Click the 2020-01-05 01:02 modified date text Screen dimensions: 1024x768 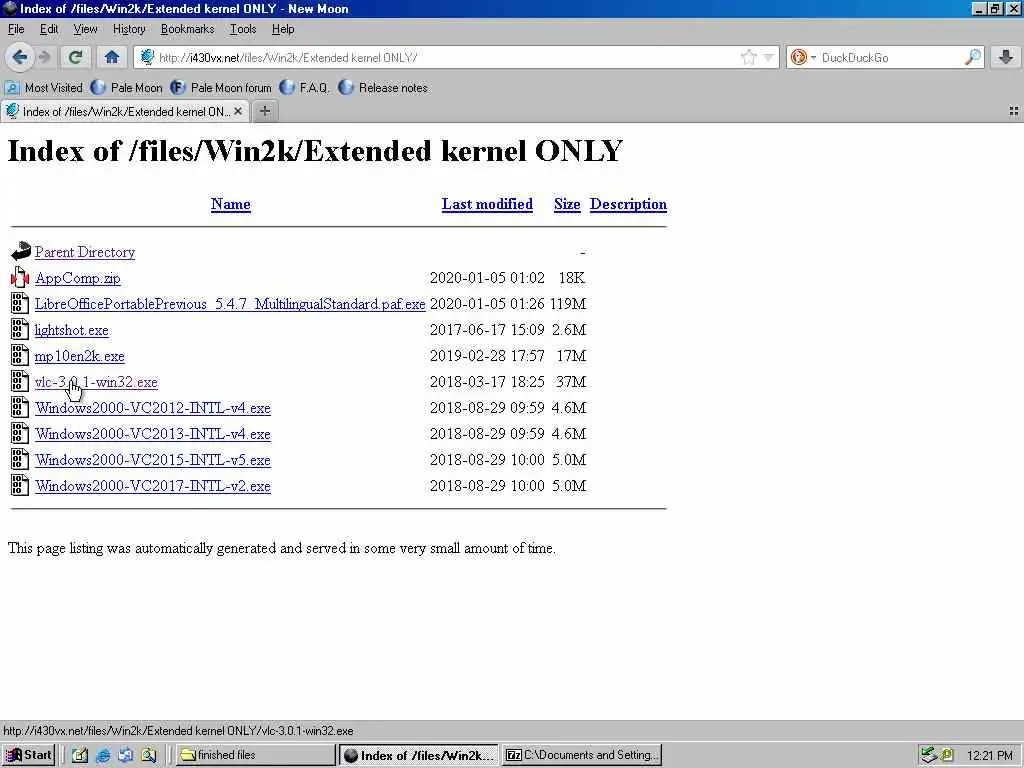487,278
